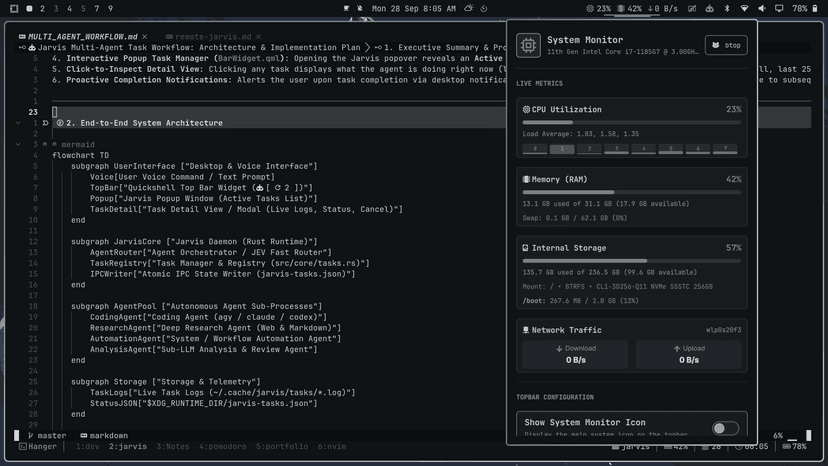This screenshot has width=828, height=466.
Task: Open the weather icon beside the clock
Action: [x=468, y=8]
